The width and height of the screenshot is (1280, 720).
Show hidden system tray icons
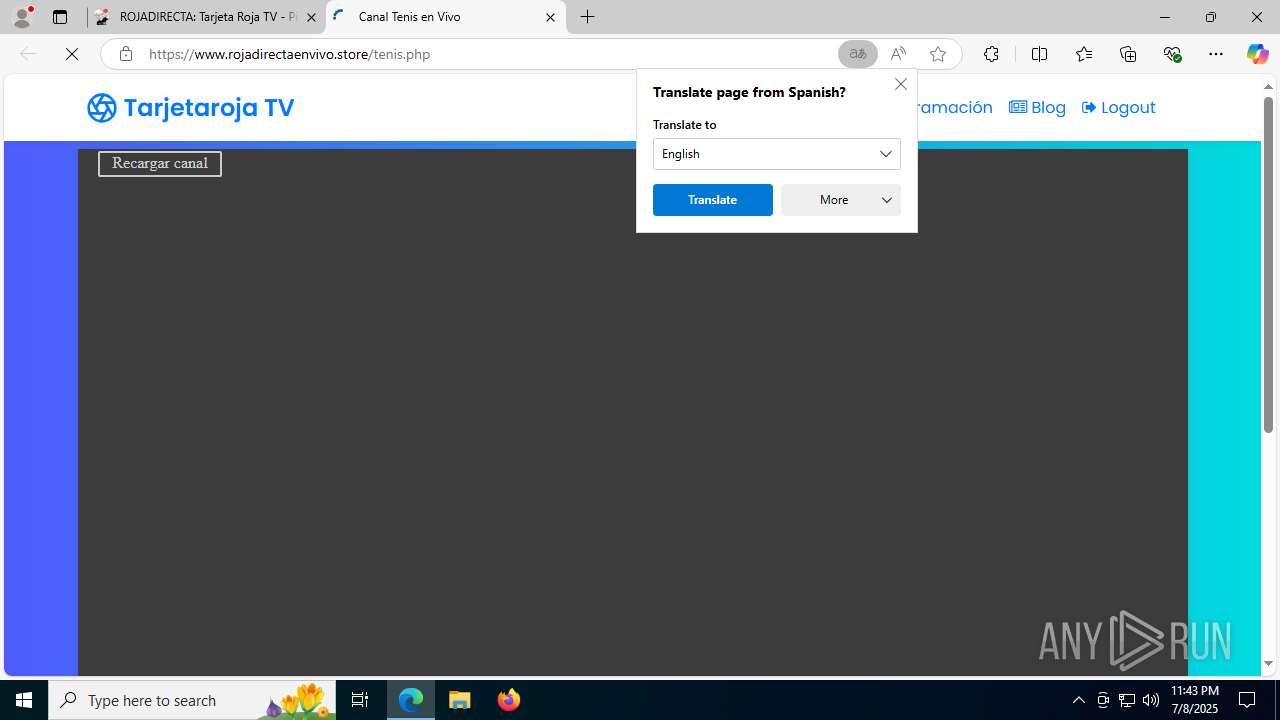pyautogui.click(x=1078, y=700)
